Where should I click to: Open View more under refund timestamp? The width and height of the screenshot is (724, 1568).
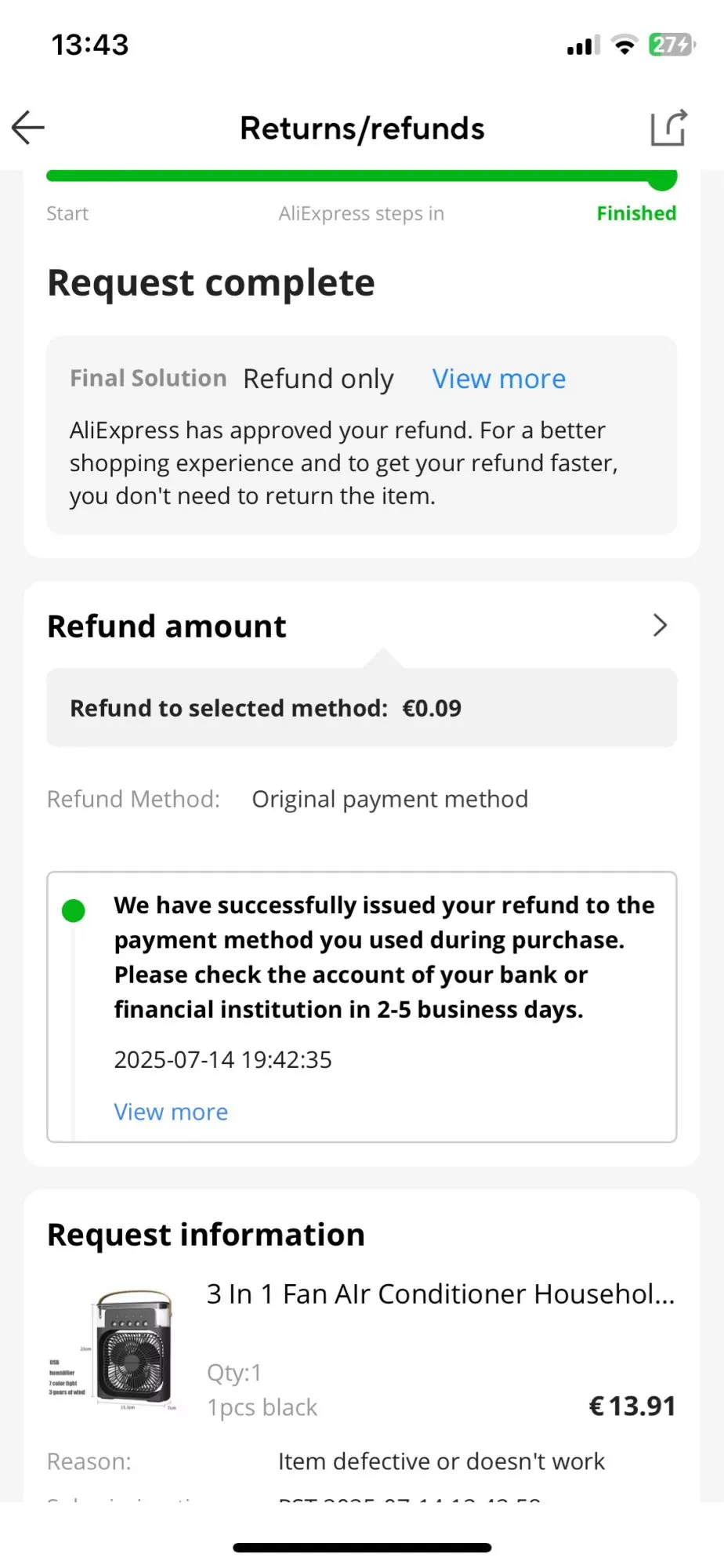click(x=171, y=1112)
